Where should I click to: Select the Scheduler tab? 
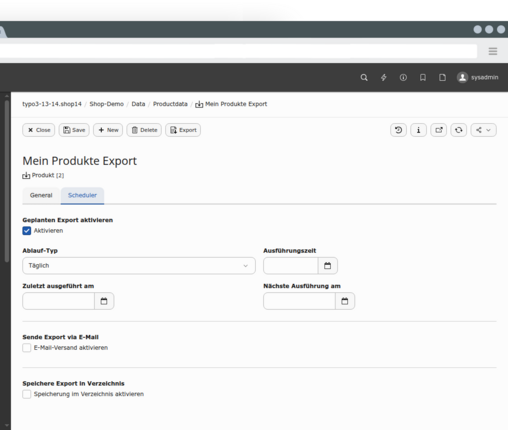click(82, 195)
